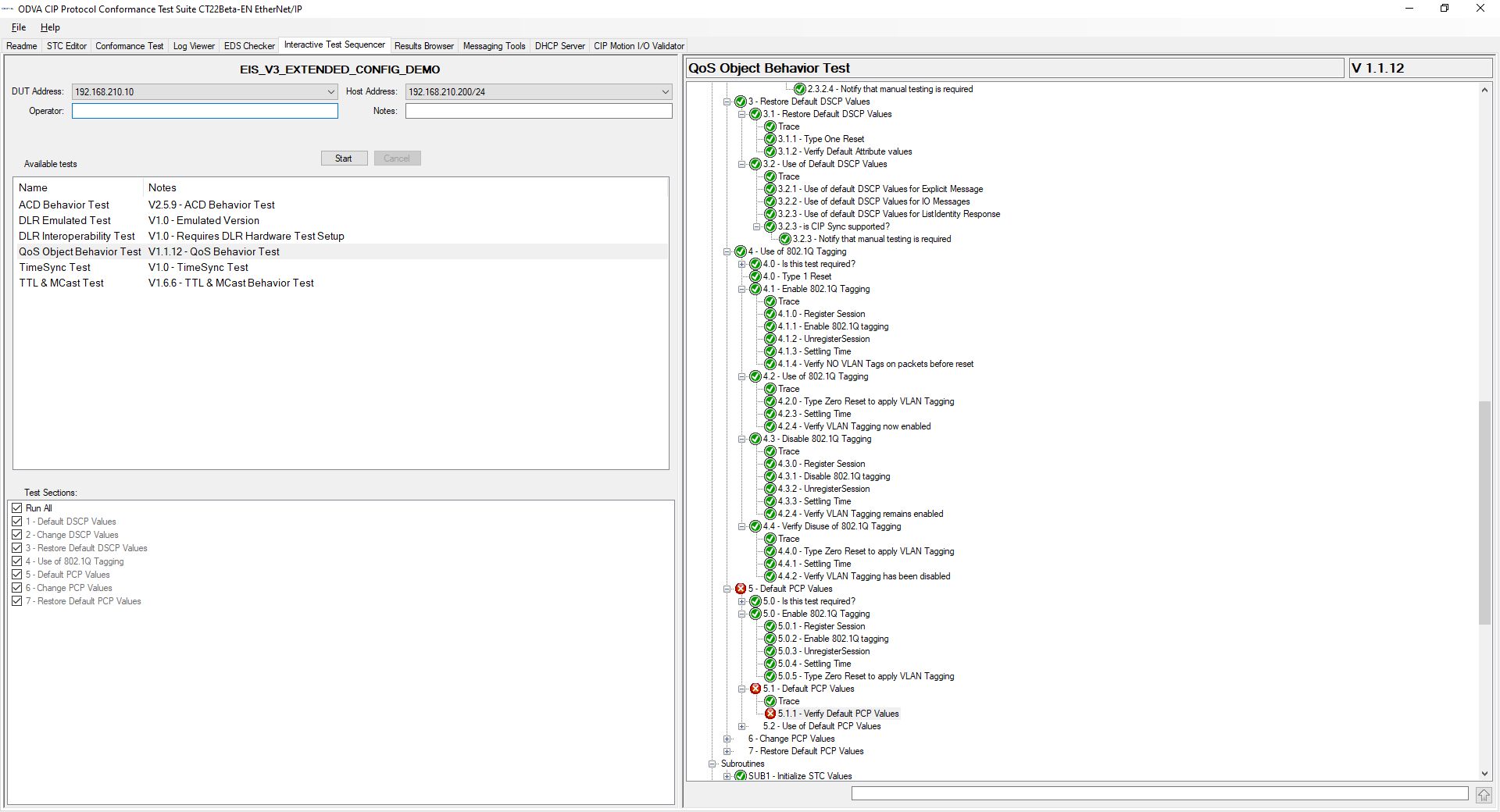Open the Help menu
This screenshot has width=1500, height=812.
50,27
